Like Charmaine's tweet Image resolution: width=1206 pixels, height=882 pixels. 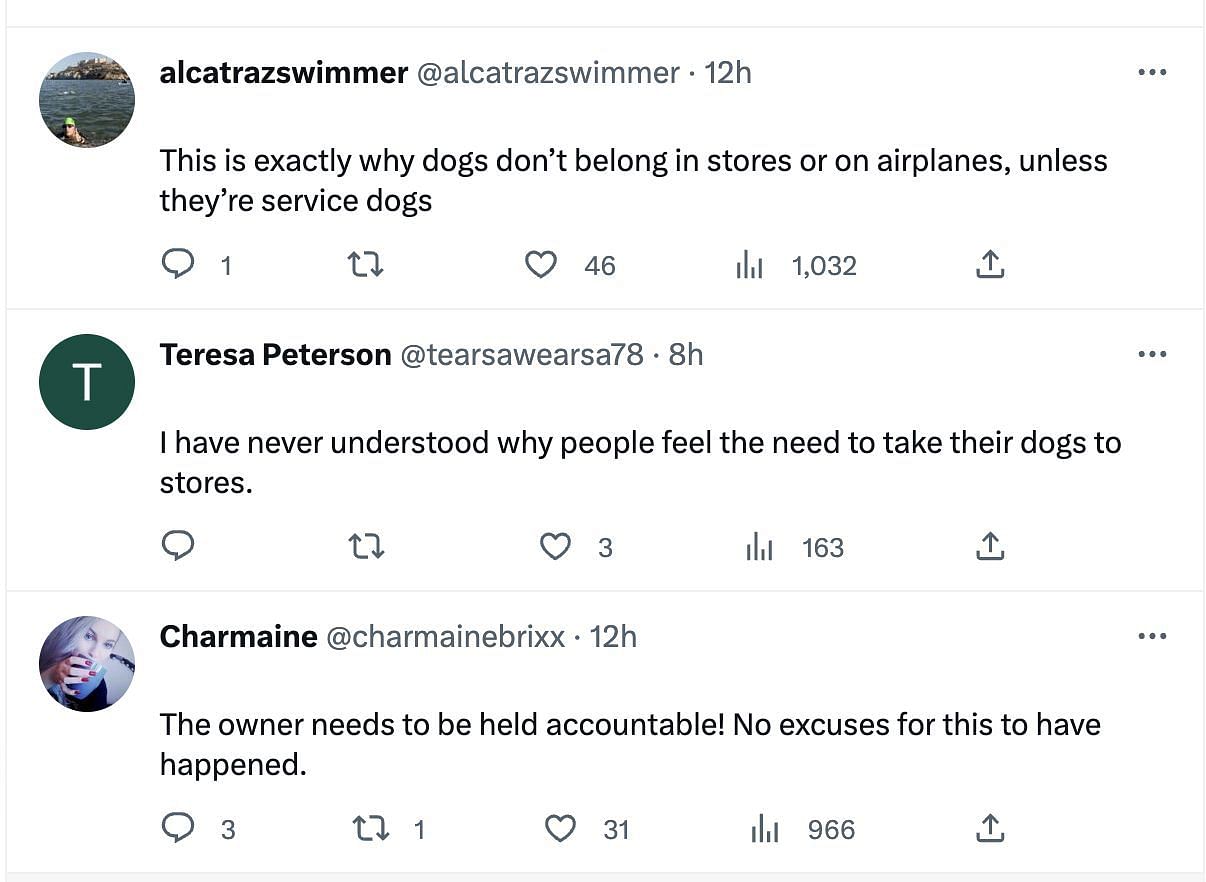pyautogui.click(x=560, y=829)
